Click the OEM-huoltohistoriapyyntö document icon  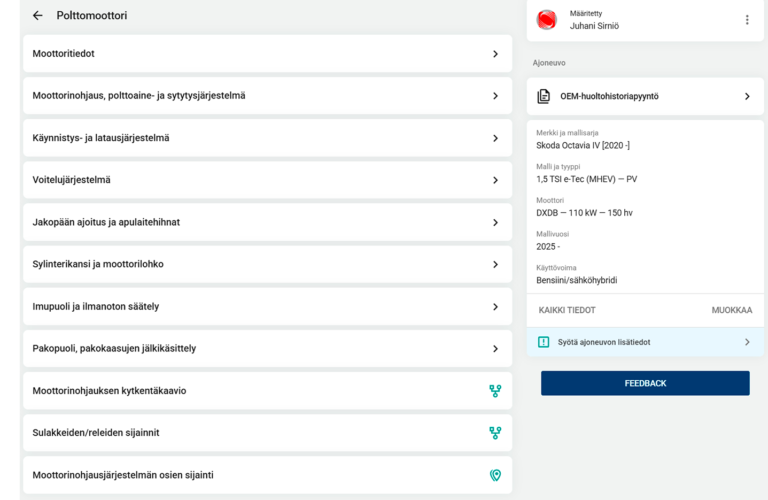(x=544, y=97)
